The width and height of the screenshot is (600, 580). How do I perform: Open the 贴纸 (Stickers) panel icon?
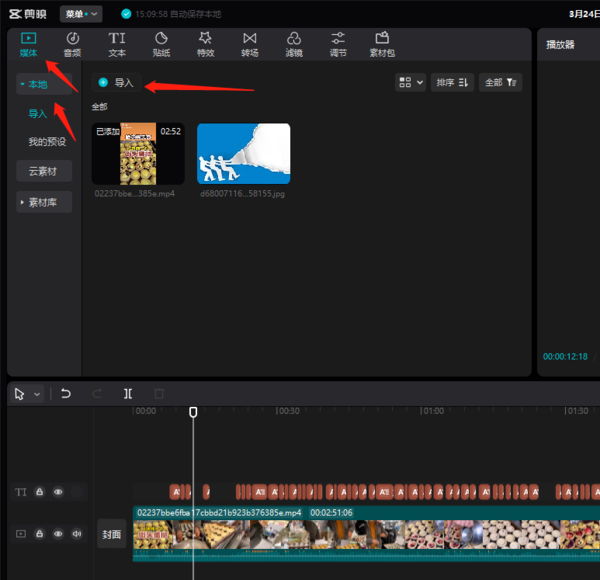click(x=161, y=44)
